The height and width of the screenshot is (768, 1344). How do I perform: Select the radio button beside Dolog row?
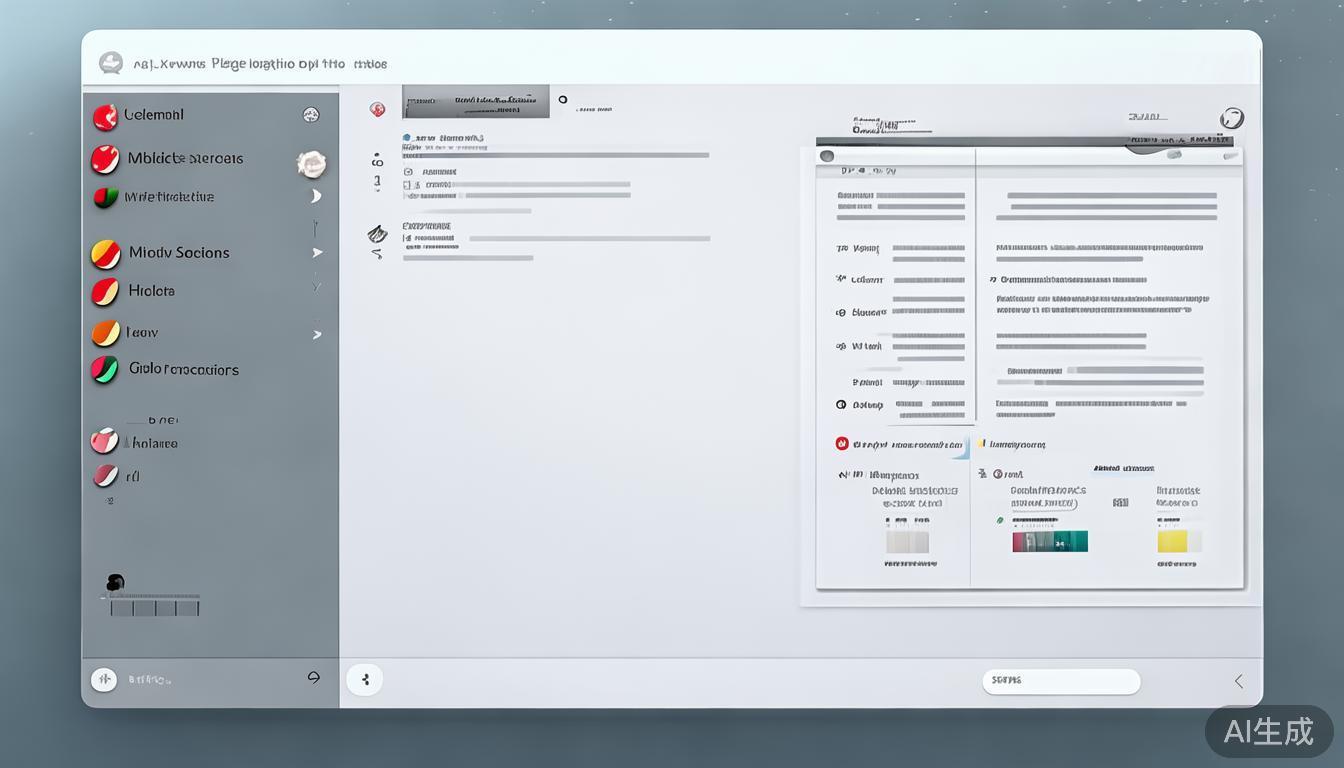tap(841, 405)
